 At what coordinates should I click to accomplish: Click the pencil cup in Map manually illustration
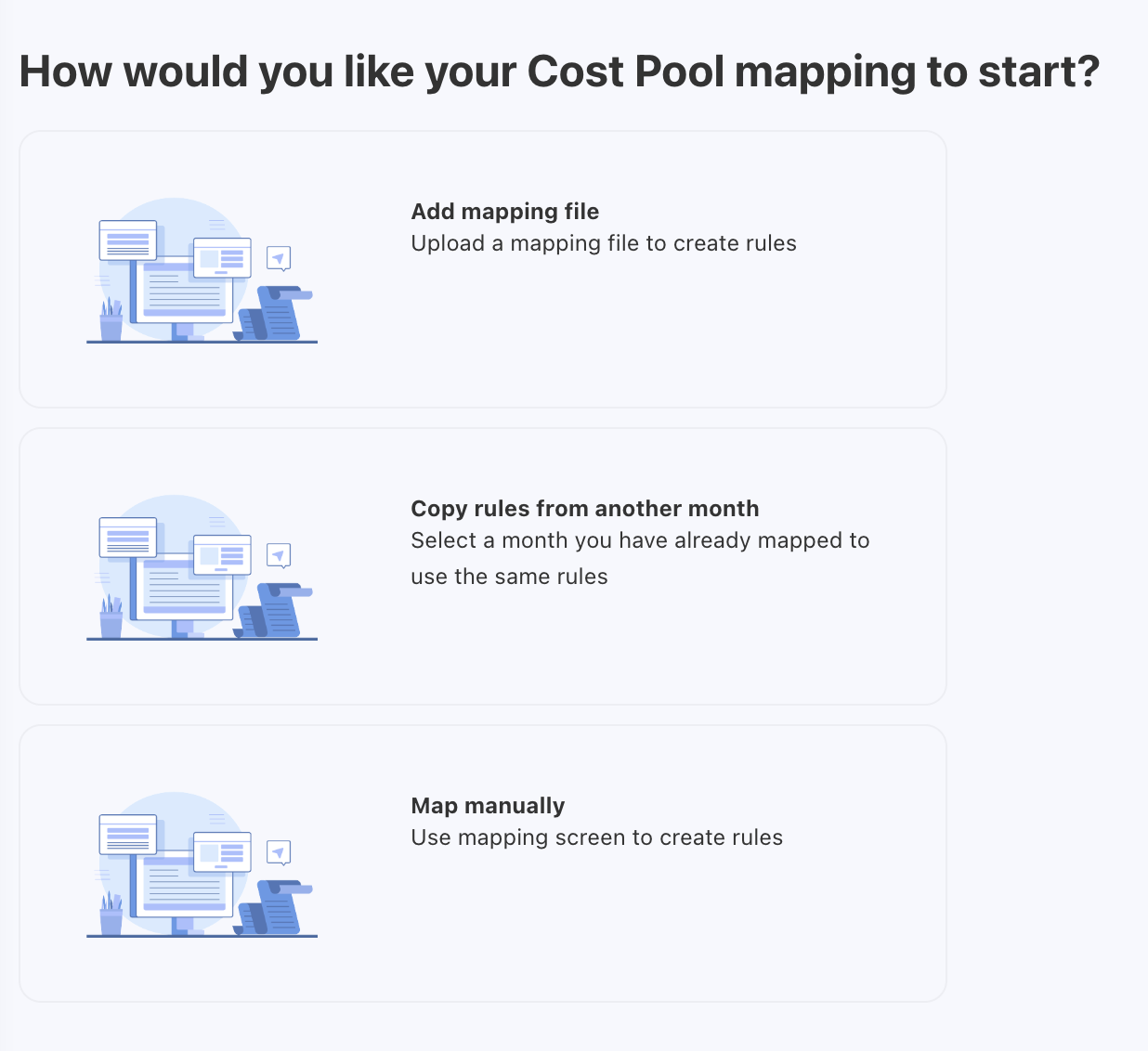111,916
